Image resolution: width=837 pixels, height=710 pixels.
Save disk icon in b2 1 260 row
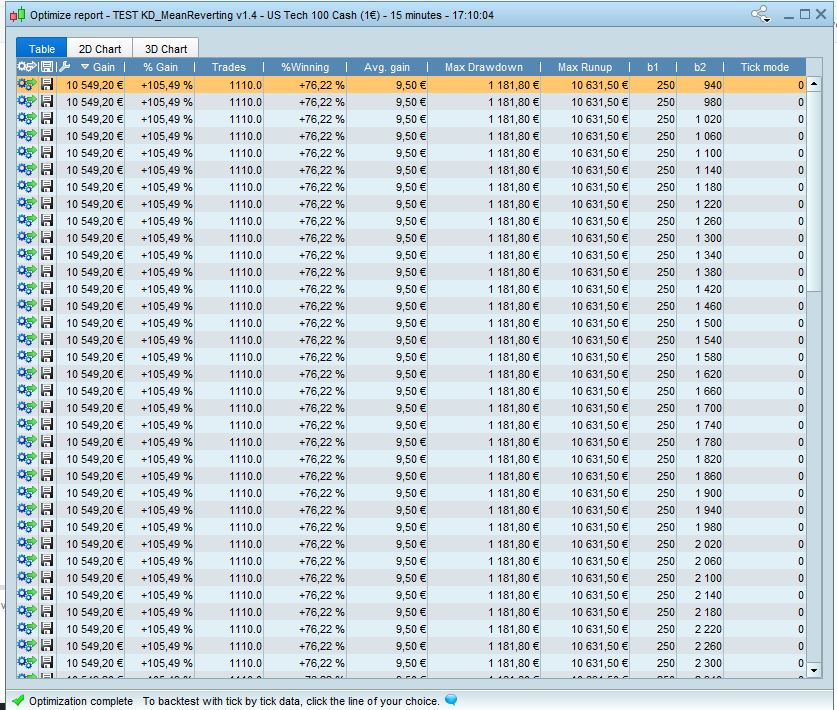(47, 220)
